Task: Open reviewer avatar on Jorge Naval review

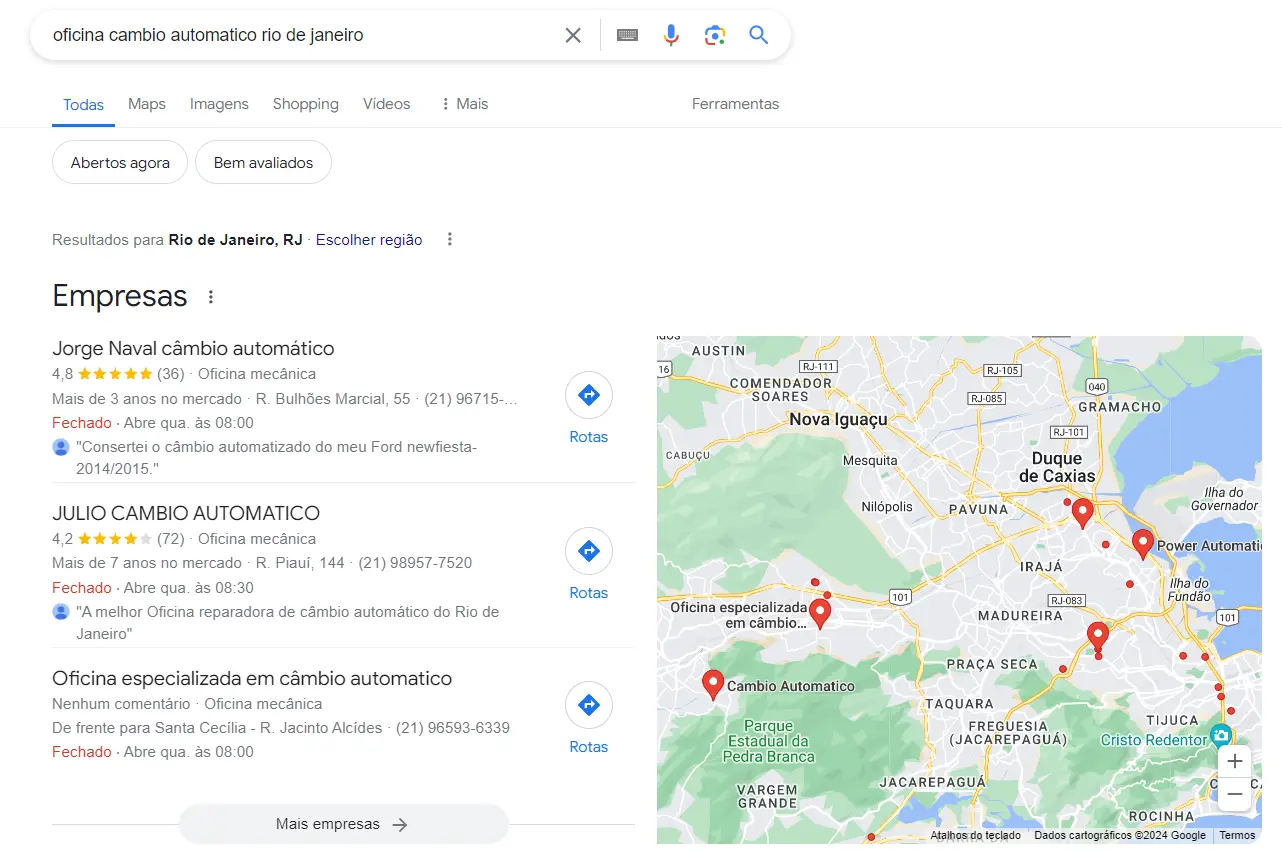Action: [61, 447]
